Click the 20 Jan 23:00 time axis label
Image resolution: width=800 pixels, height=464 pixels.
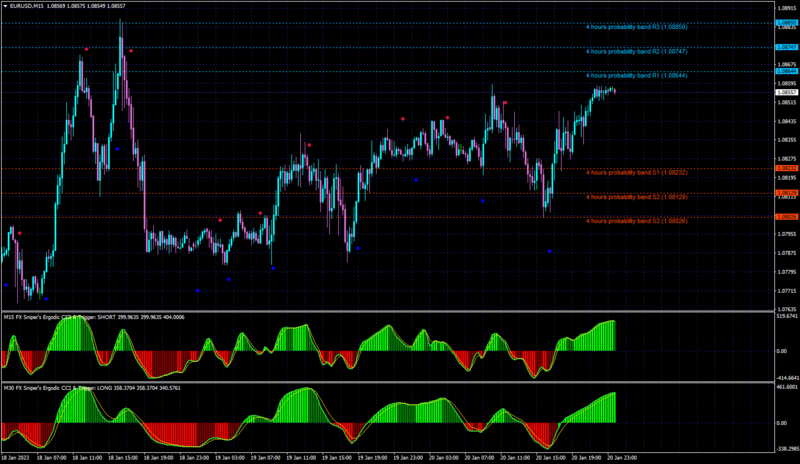pyautogui.click(x=622, y=458)
